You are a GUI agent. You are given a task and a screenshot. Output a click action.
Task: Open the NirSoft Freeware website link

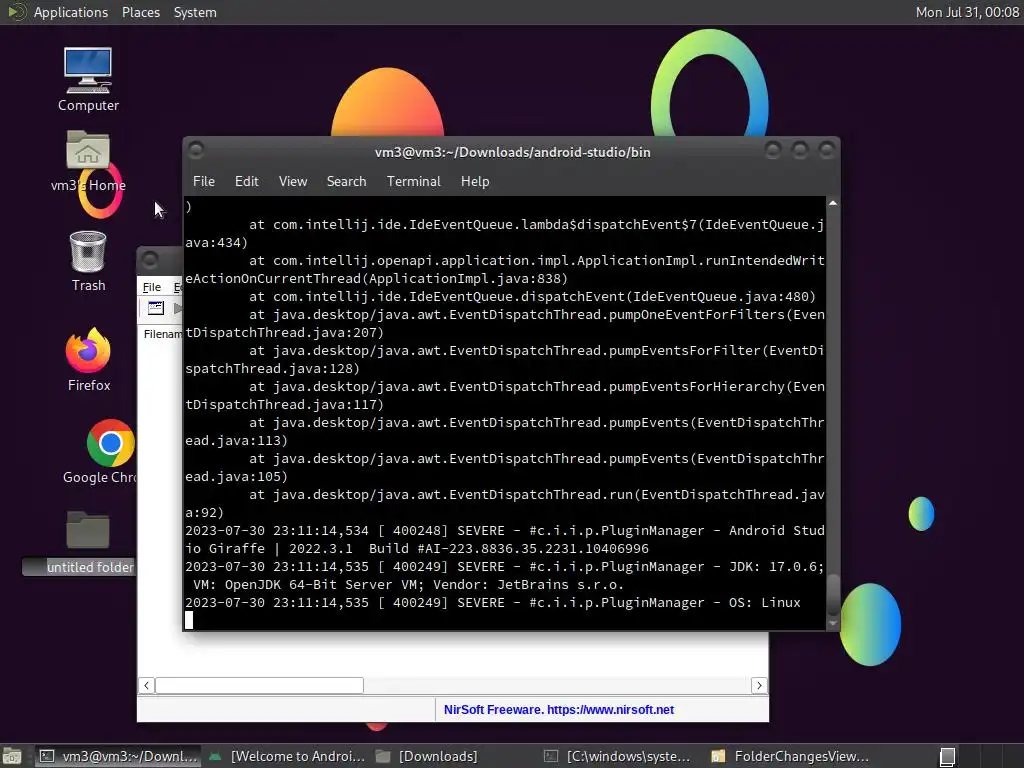tap(558, 710)
